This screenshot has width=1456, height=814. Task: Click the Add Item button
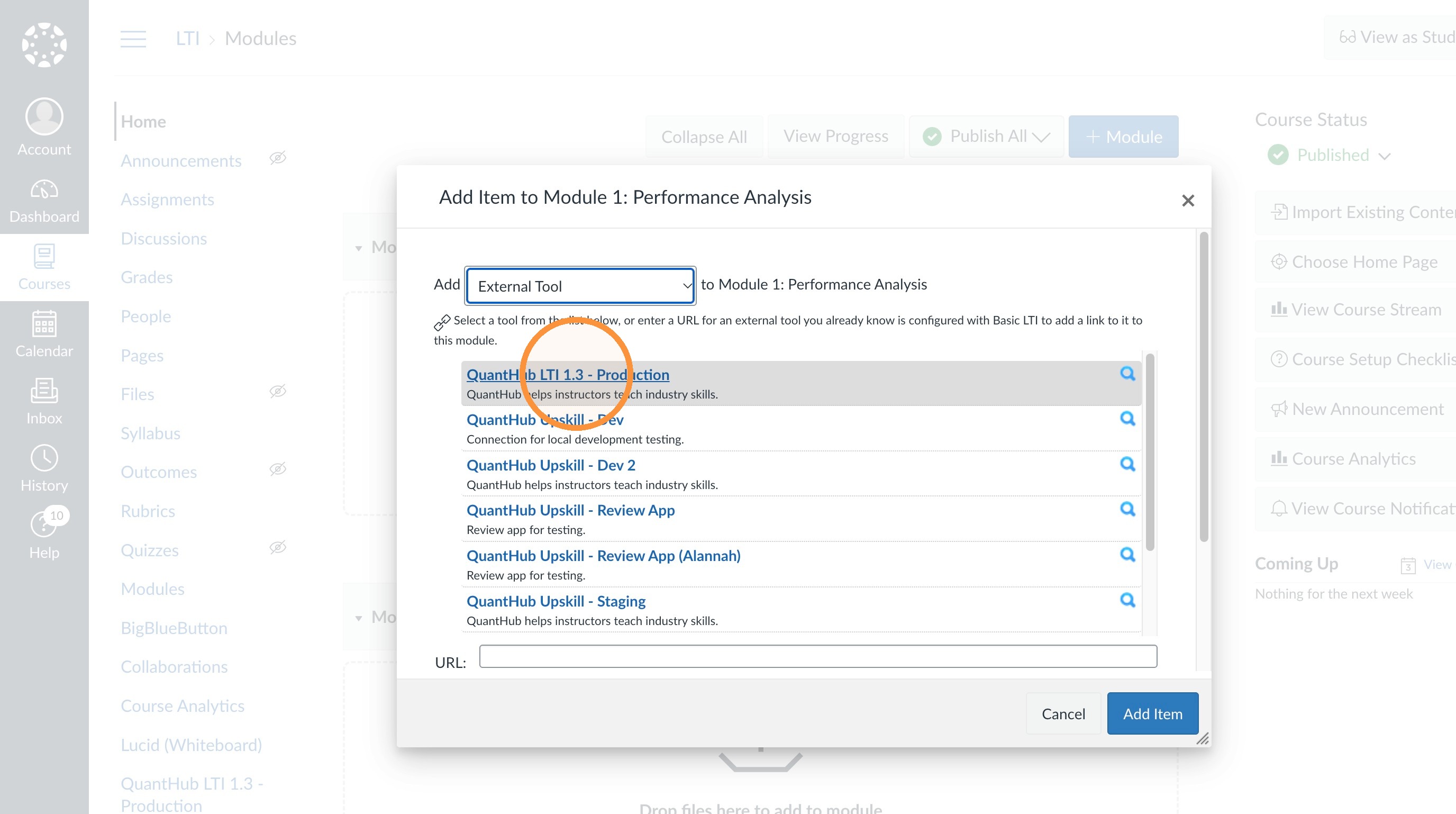(1152, 713)
